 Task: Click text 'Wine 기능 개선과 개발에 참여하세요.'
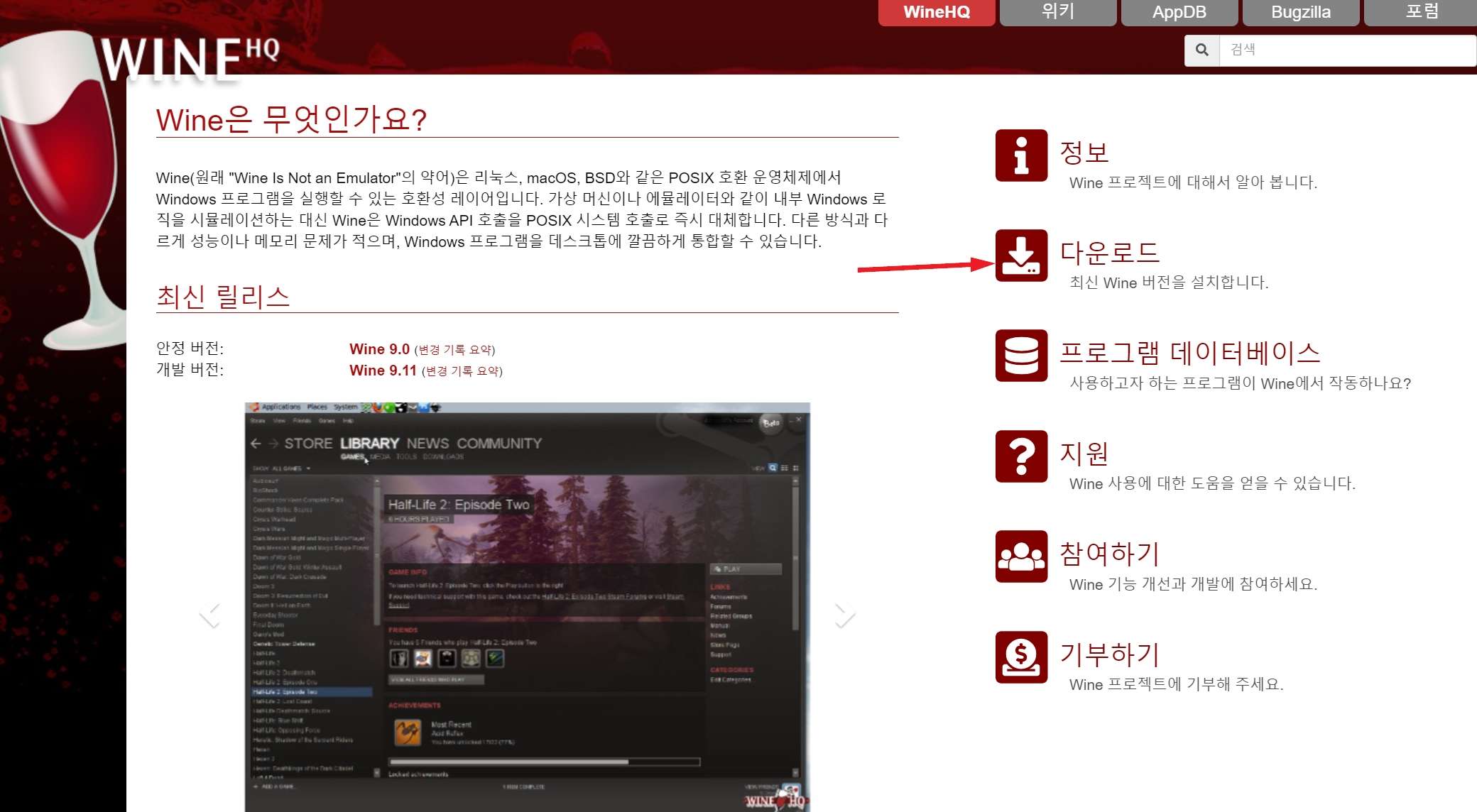coord(1193,584)
